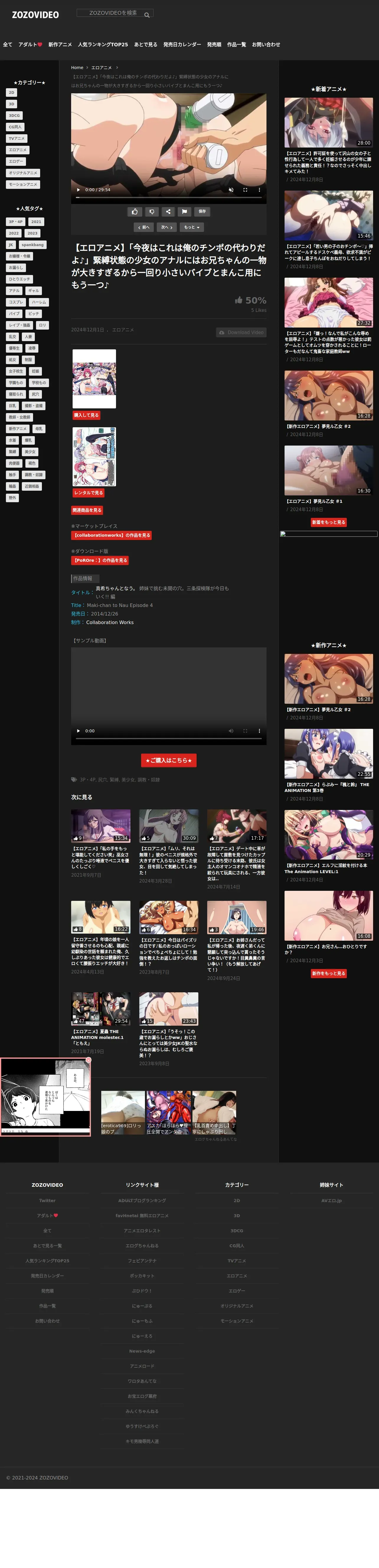Click the footer AVエロ.jp link
Viewport: 379px width, 1568px height.
[331, 1201]
